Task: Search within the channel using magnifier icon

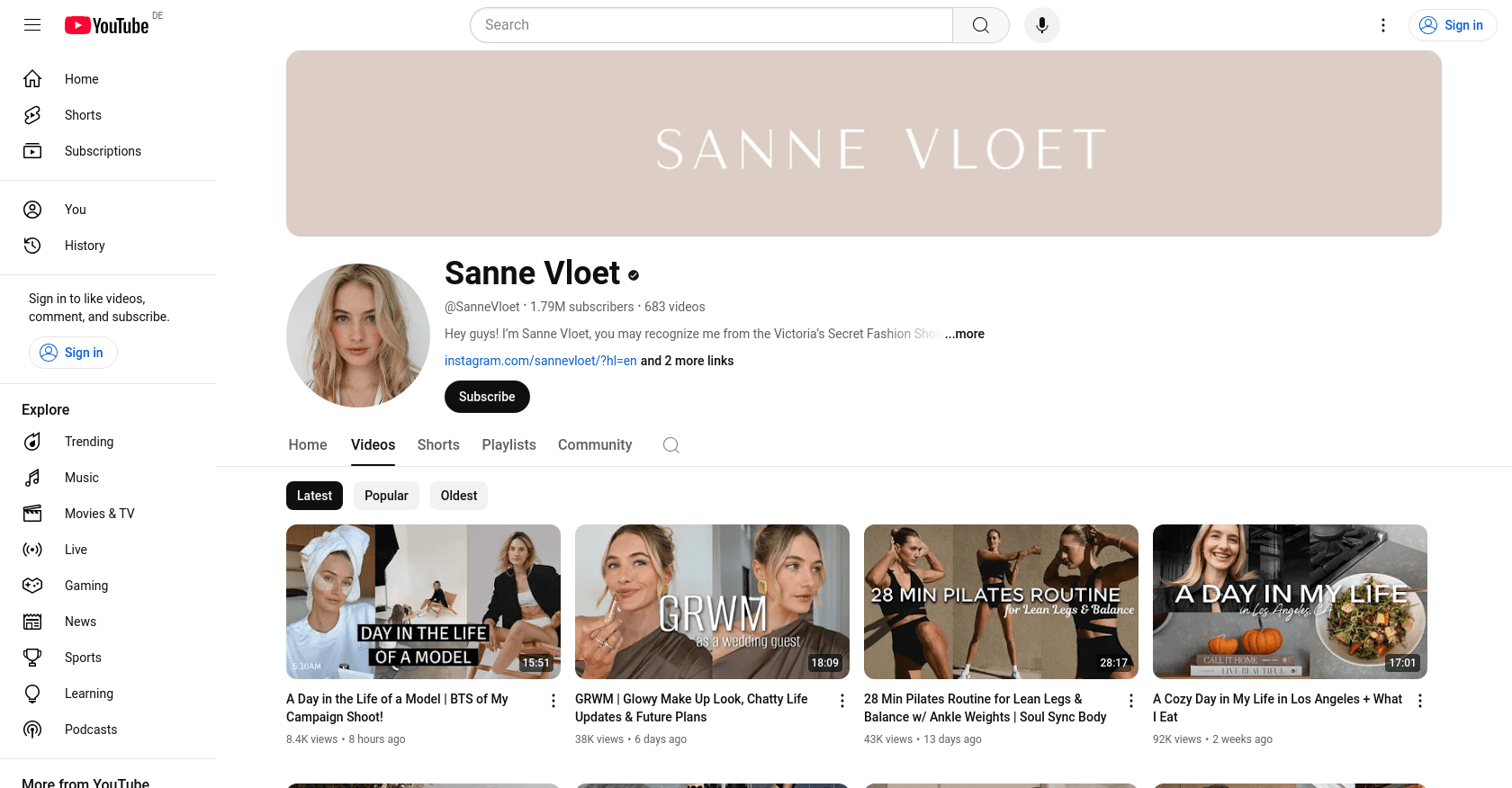Action: (x=671, y=445)
